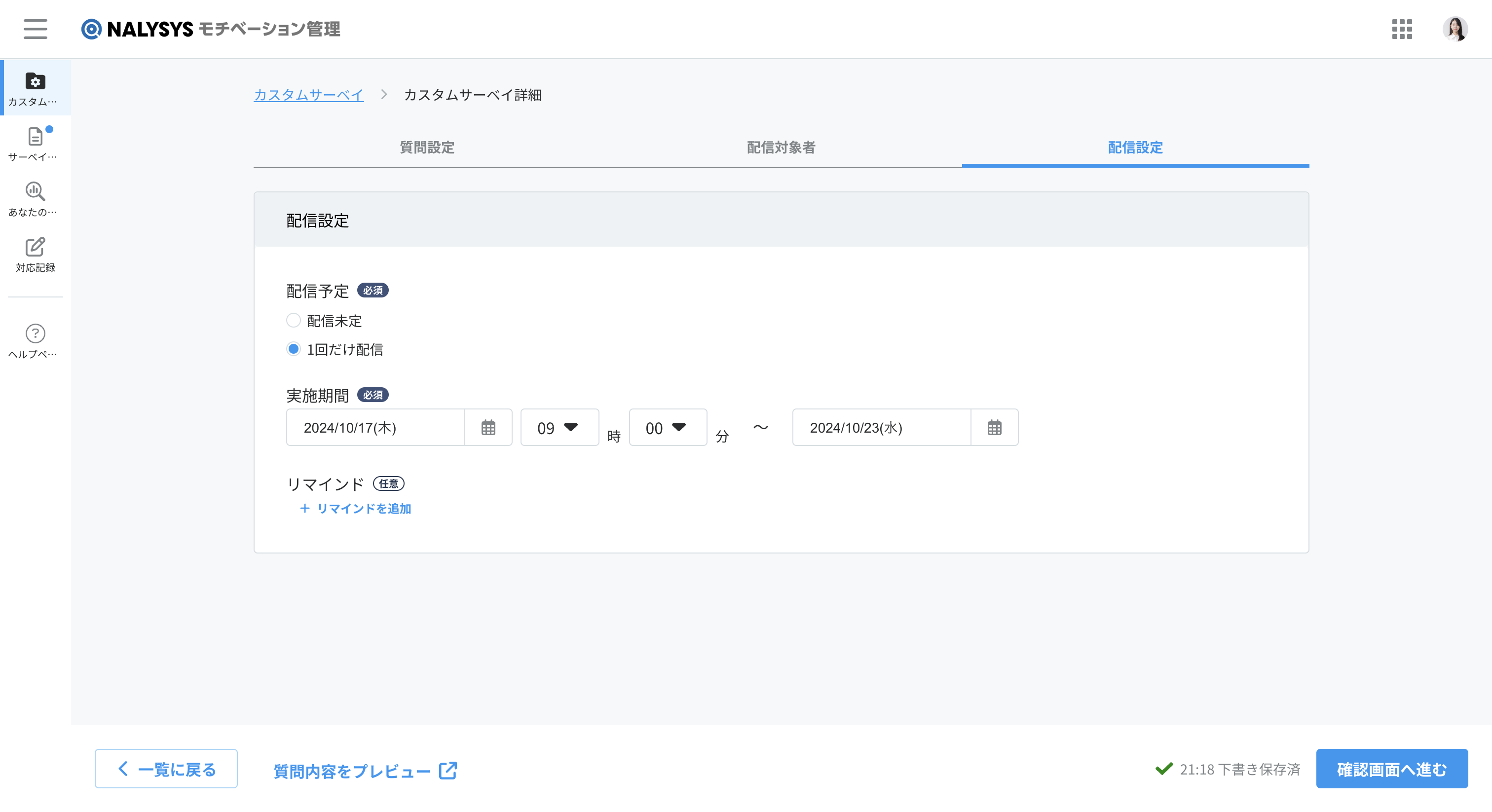
Task: Open the hamburger menu
Action: tap(36, 29)
